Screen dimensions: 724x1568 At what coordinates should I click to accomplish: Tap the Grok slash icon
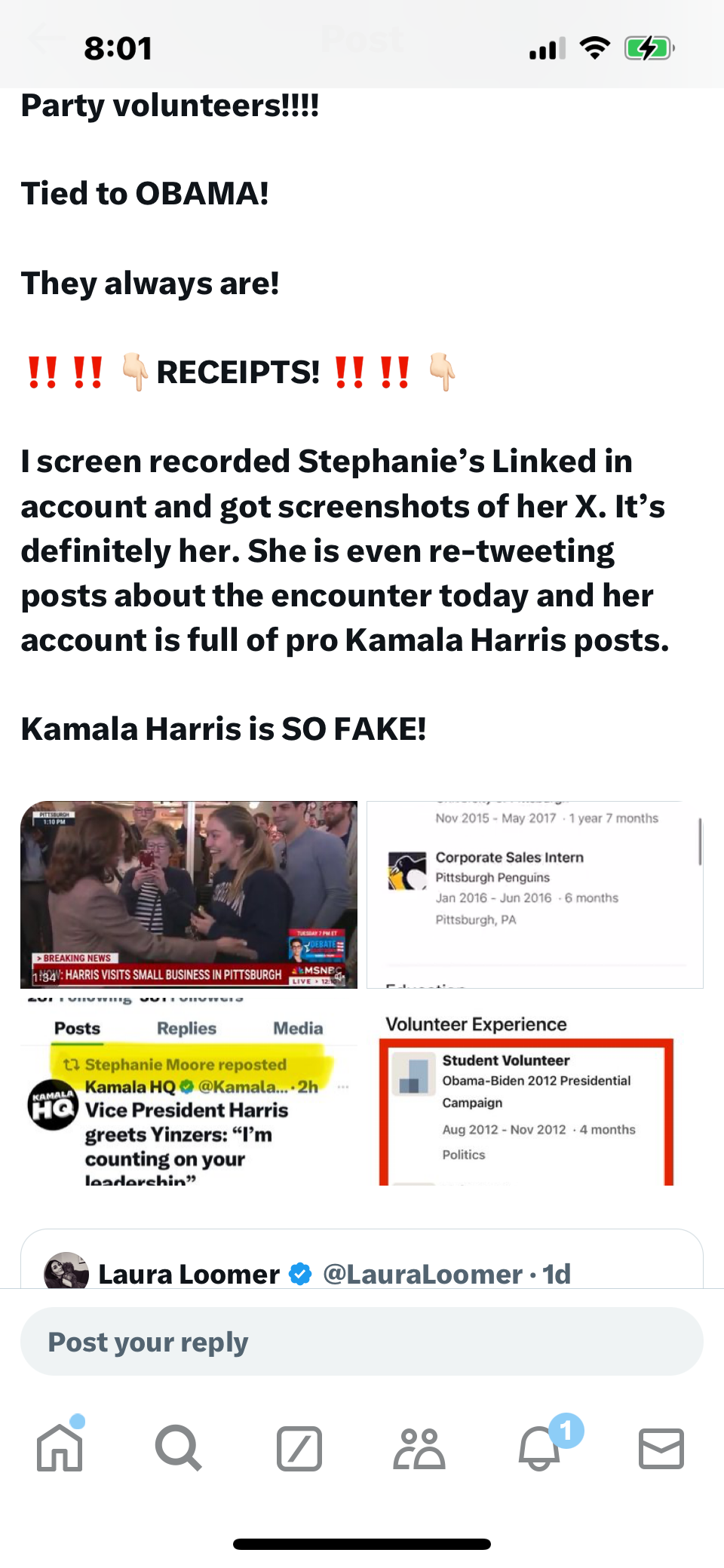299,1448
